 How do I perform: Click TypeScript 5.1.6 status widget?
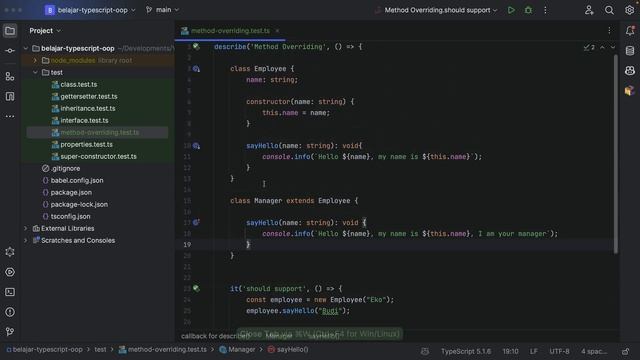[466, 351]
